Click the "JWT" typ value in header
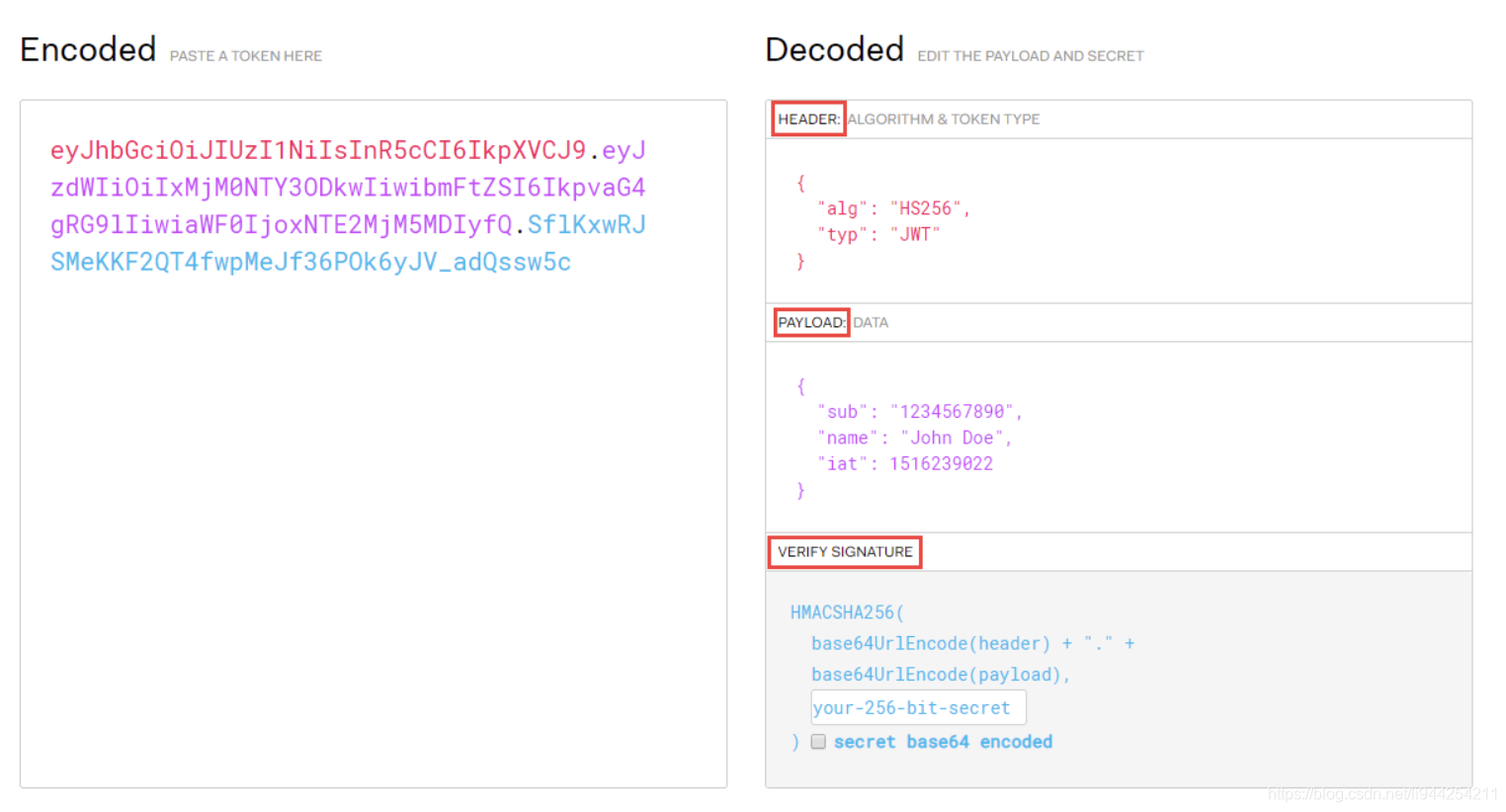The image size is (1506, 812). pos(914,234)
